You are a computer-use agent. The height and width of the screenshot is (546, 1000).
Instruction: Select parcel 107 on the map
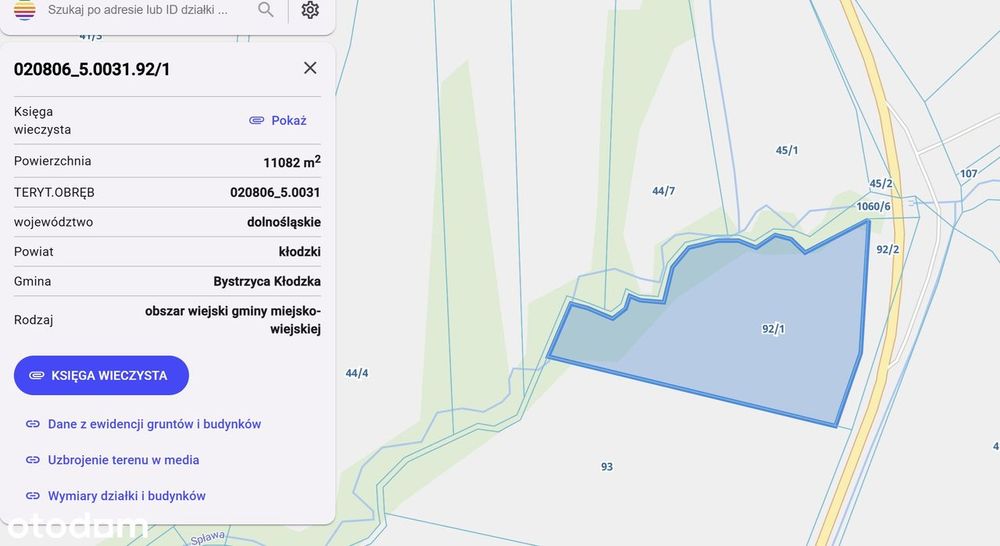[x=969, y=173]
